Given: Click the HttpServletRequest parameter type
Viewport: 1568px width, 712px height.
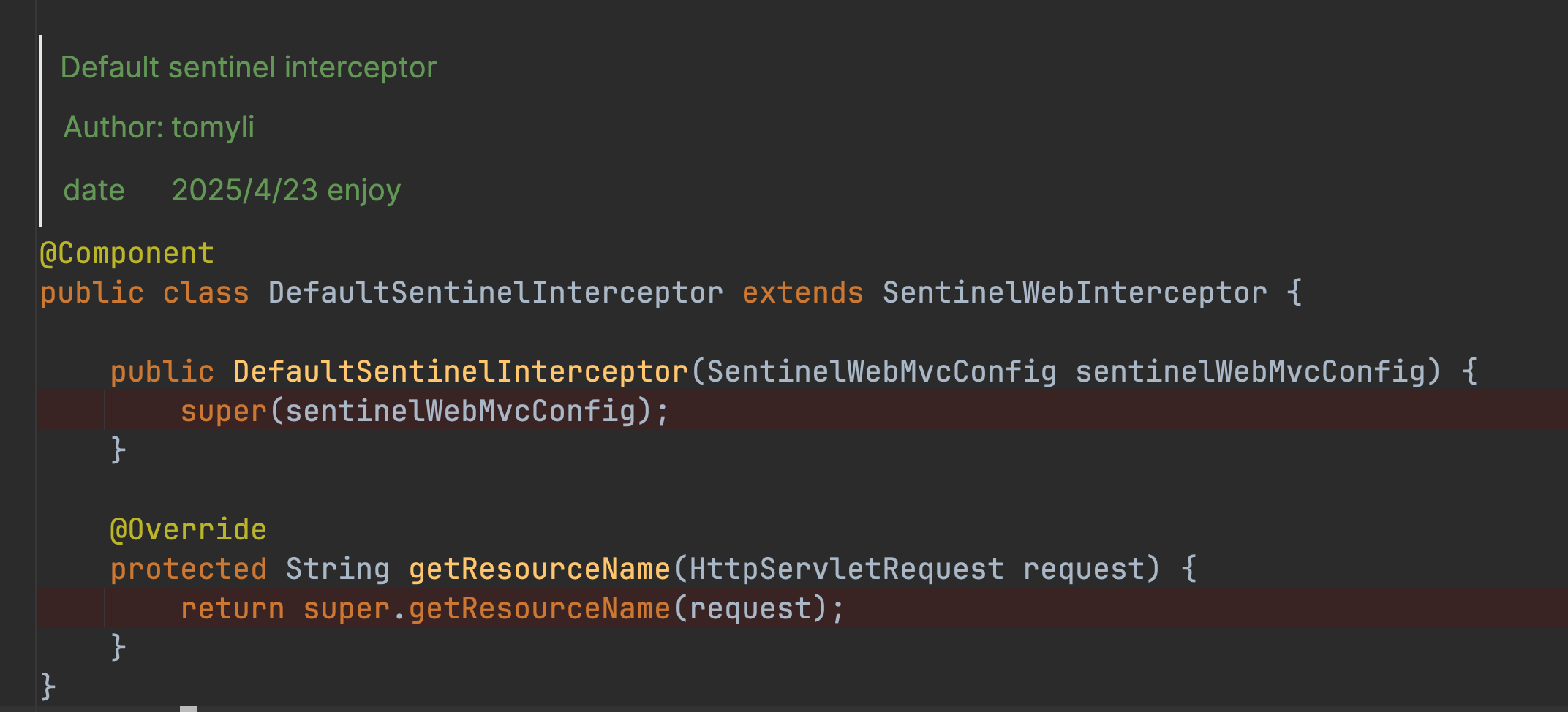Looking at the screenshot, I should pos(846,569).
